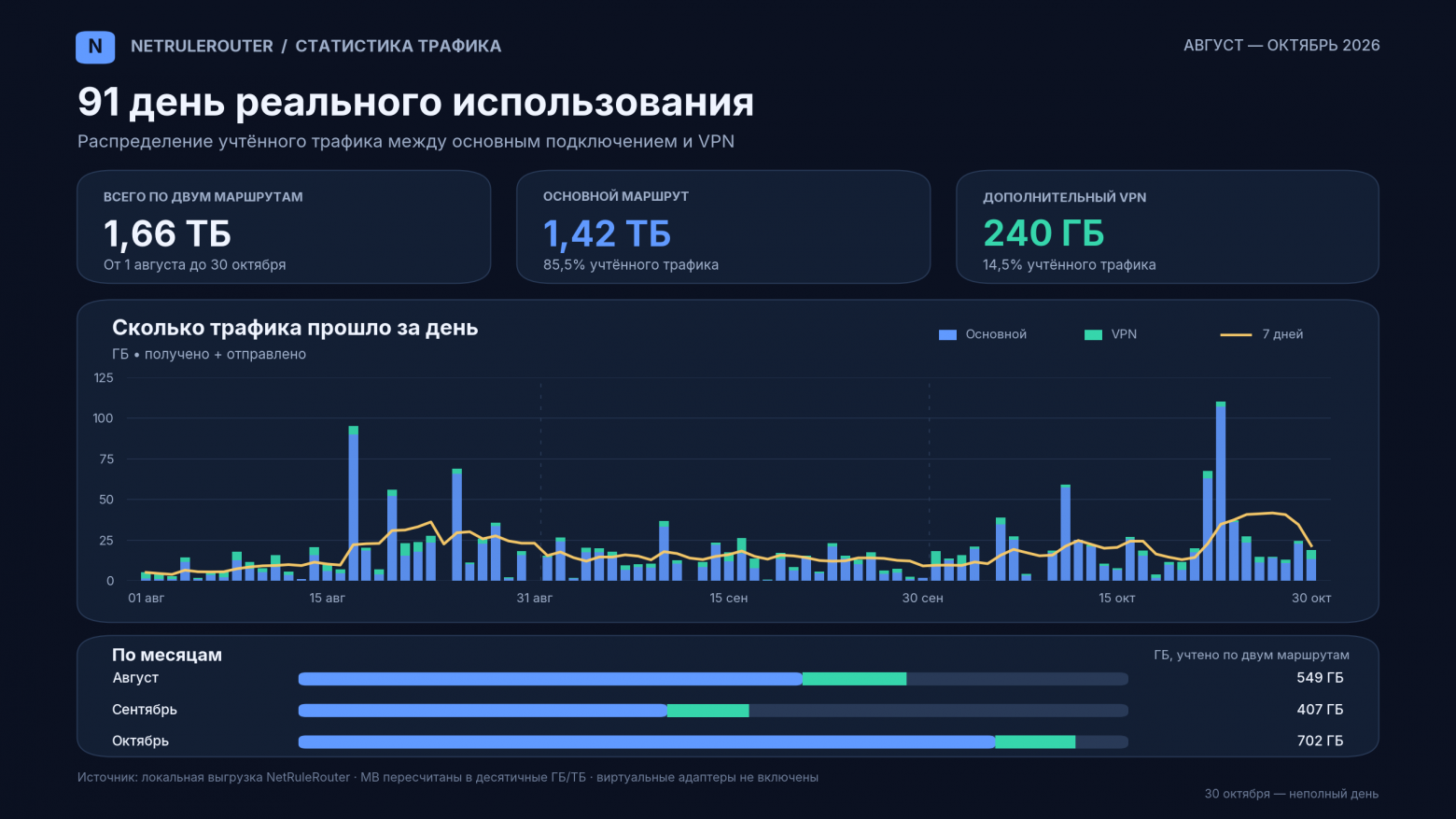Click the 100 y-axis label
Screen dimensions: 1456x819
click(x=104, y=418)
